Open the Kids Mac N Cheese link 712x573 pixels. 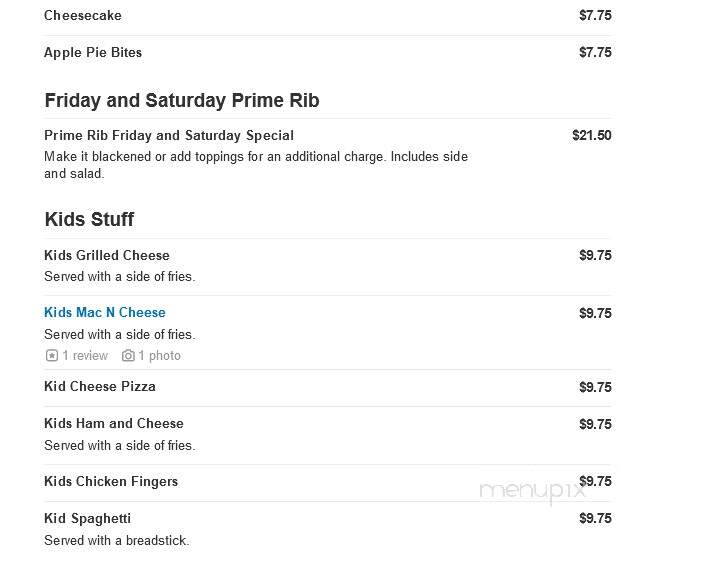105,312
